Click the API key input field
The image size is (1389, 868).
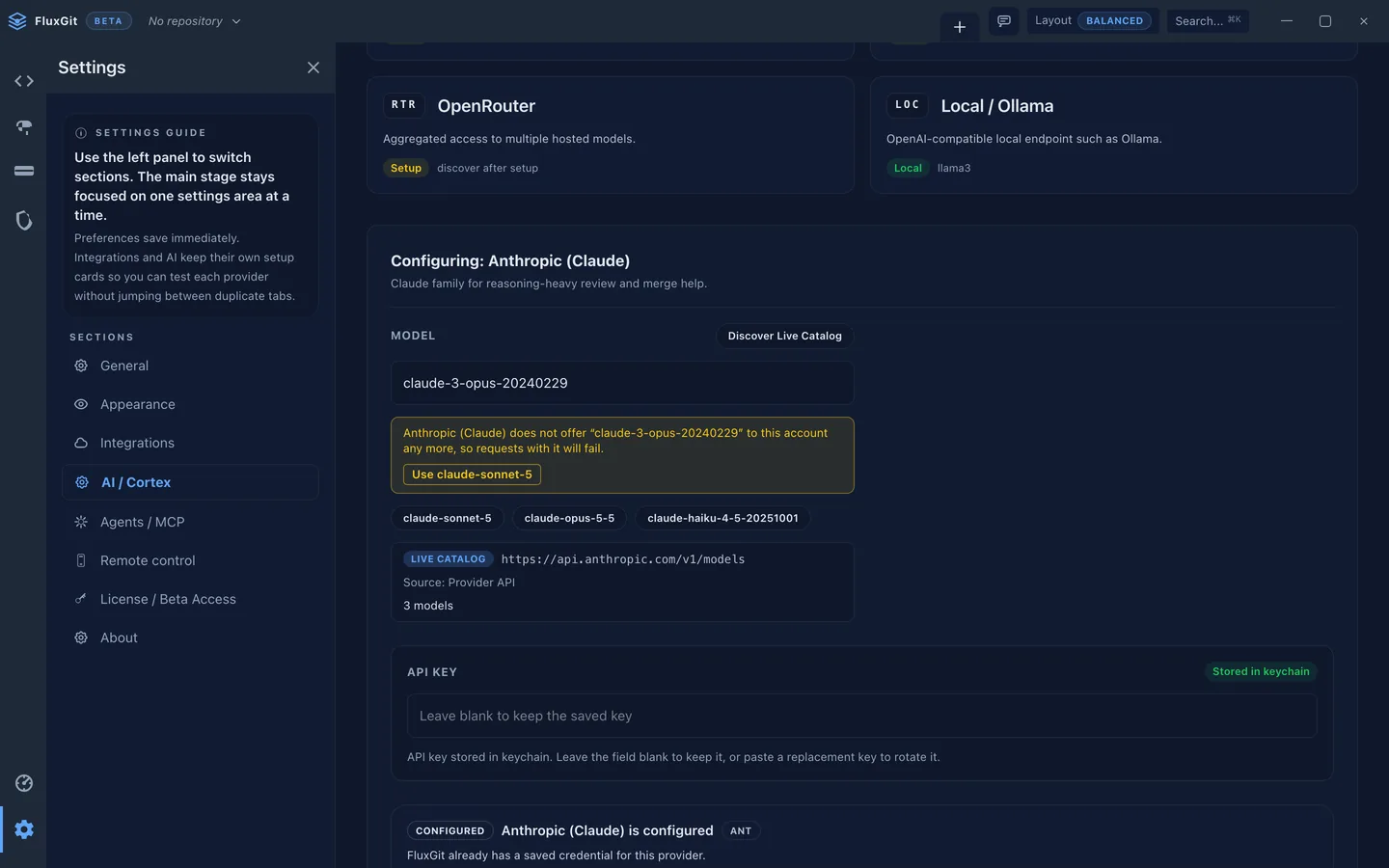(x=862, y=716)
